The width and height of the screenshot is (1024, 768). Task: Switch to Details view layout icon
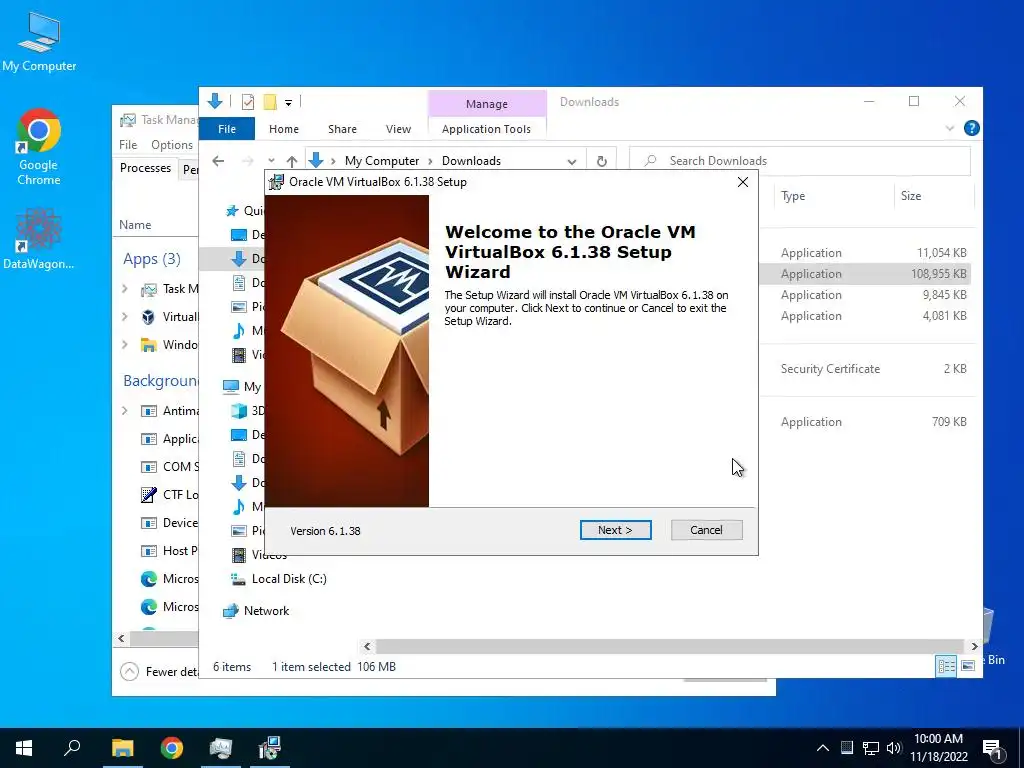point(946,665)
